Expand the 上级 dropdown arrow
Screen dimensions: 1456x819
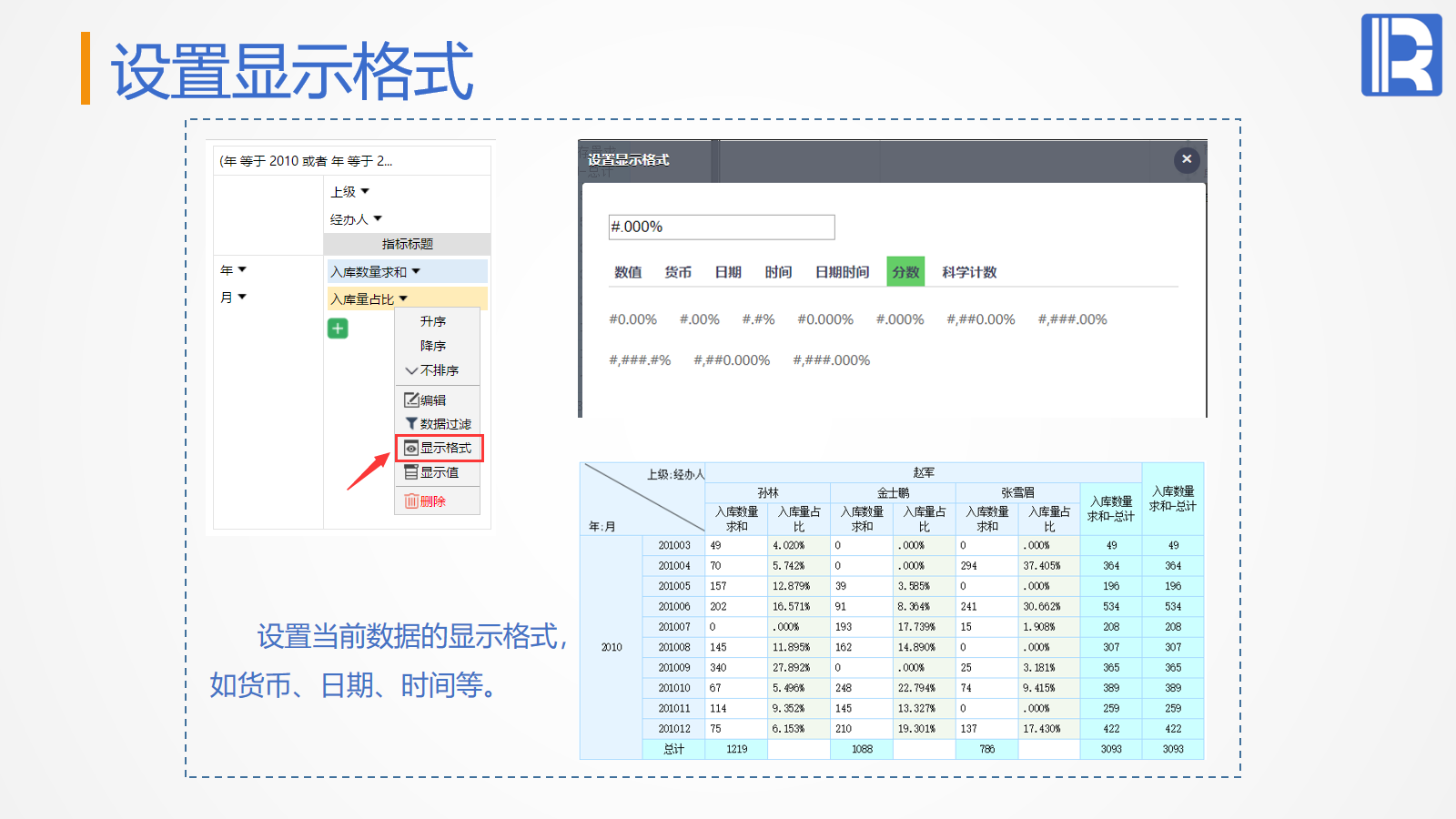click(x=365, y=192)
